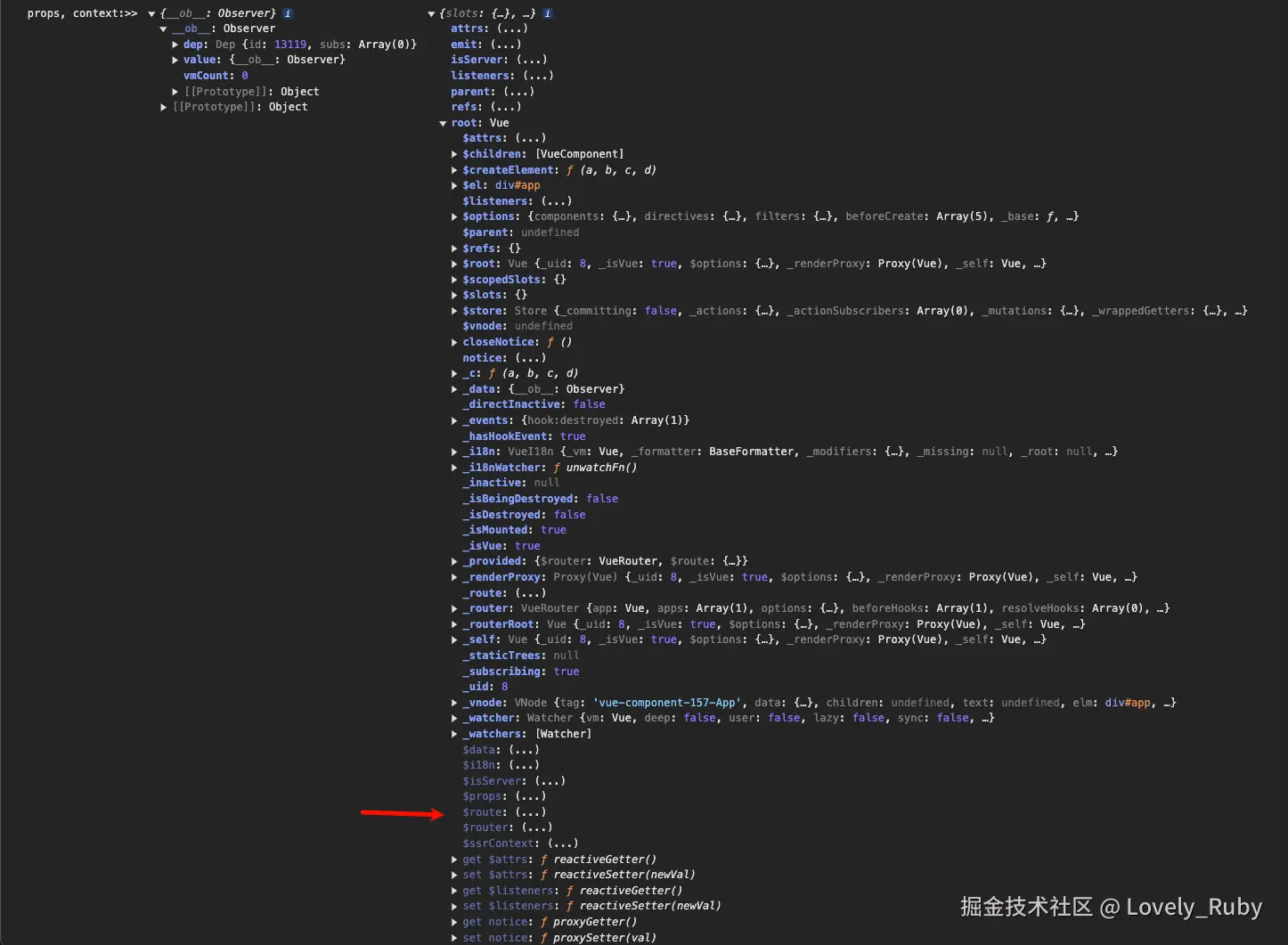
Task: Expand the set $attrs reactiveSetter entry
Action: (x=454, y=876)
